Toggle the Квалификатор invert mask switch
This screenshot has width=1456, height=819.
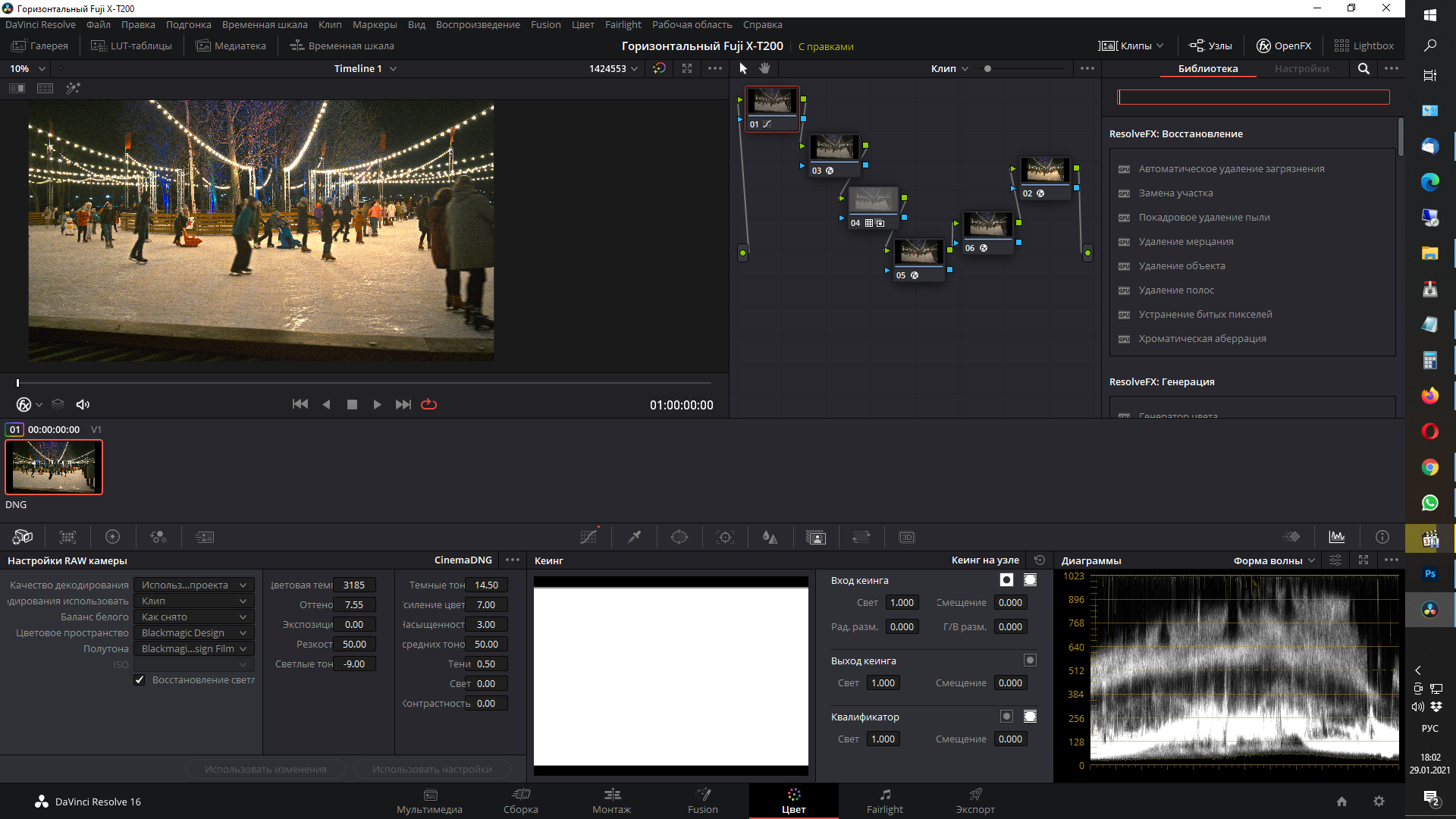(x=1030, y=717)
